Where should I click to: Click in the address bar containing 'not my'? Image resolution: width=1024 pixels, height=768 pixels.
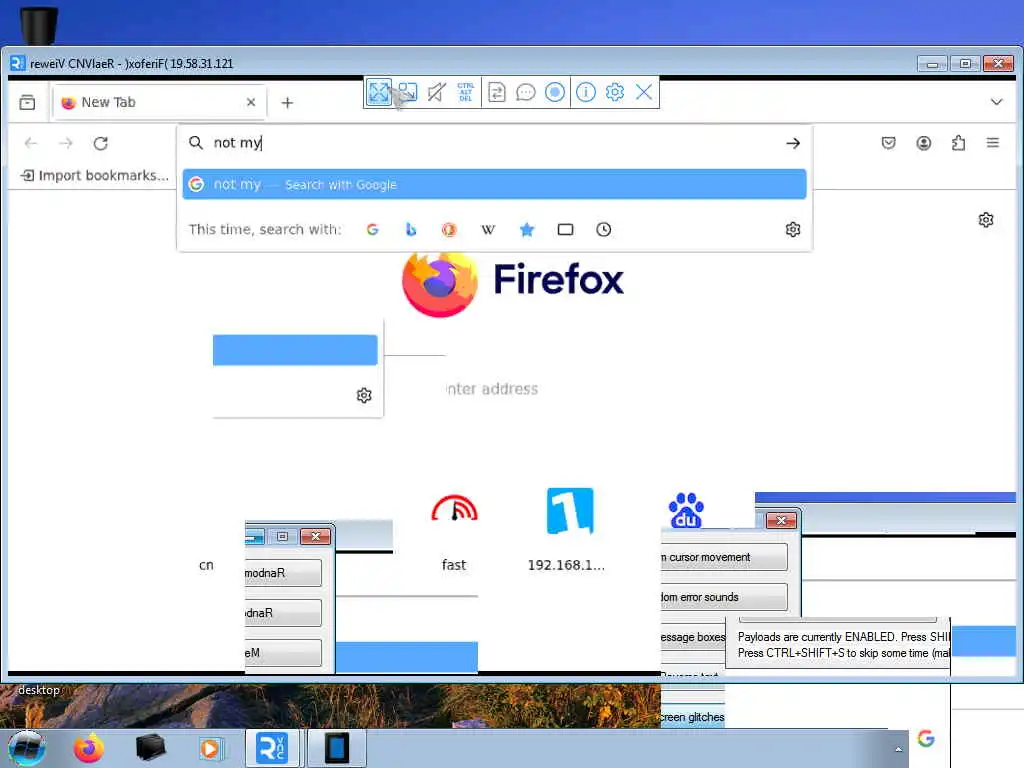[x=495, y=143]
